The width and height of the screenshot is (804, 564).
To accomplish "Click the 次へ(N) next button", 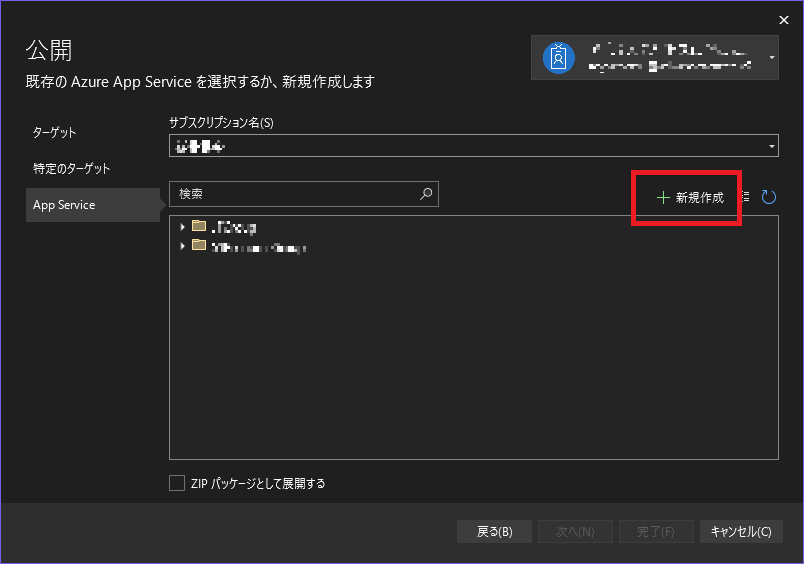I will click(x=575, y=532).
